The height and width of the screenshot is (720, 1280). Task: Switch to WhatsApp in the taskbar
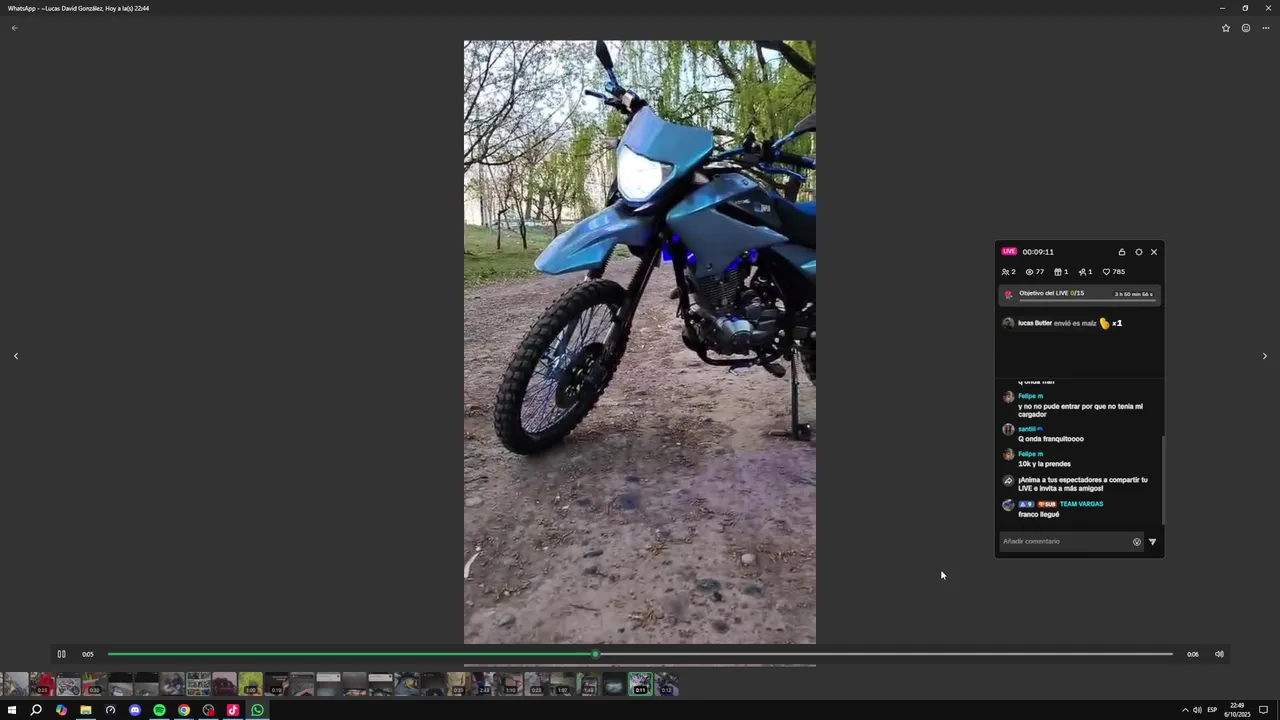pyautogui.click(x=257, y=710)
